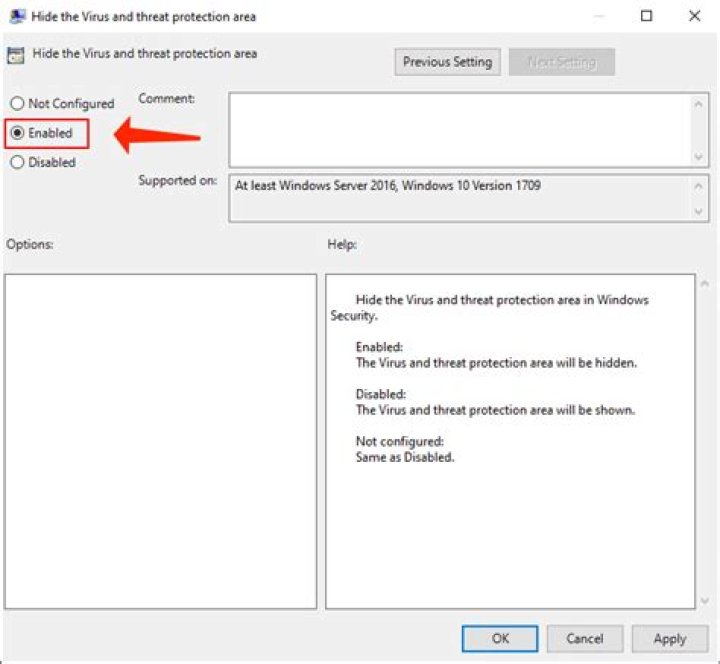Image resolution: width=720 pixels, height=664 pixels.
Task: Click the policy setting icon beside the heading
Action: (17, 55)
